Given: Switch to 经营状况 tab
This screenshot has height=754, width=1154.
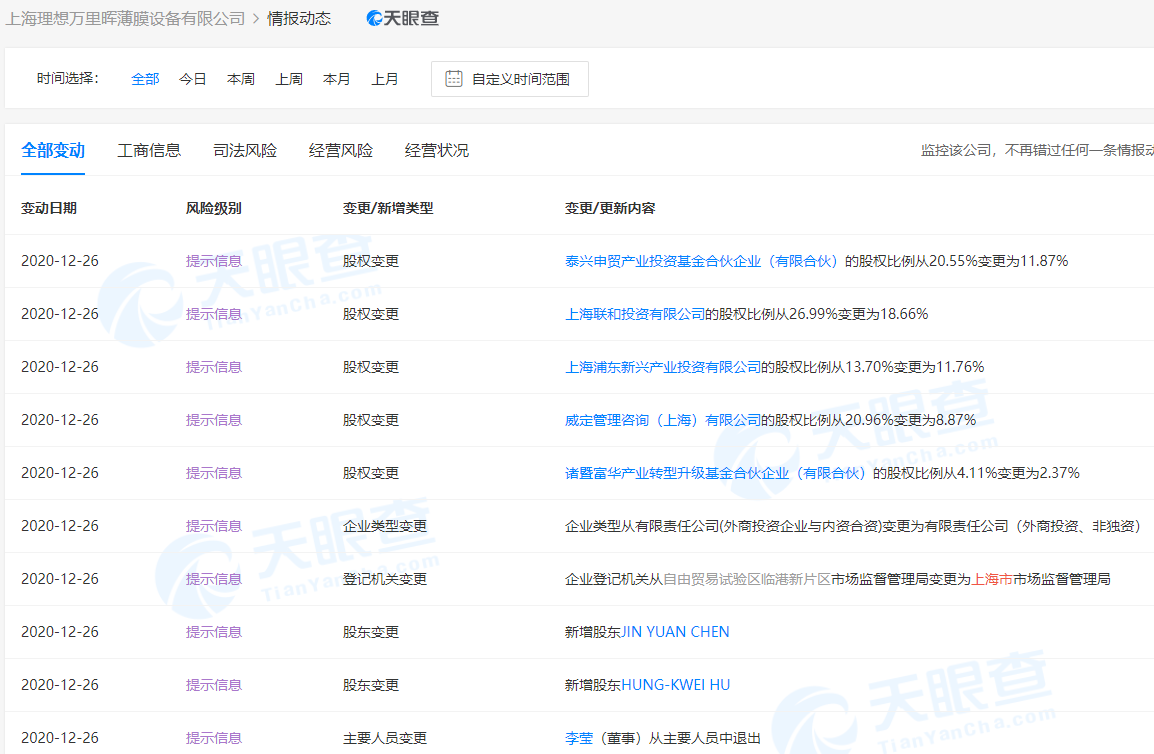Looking at the screenshot, I should tap(436, 150).
